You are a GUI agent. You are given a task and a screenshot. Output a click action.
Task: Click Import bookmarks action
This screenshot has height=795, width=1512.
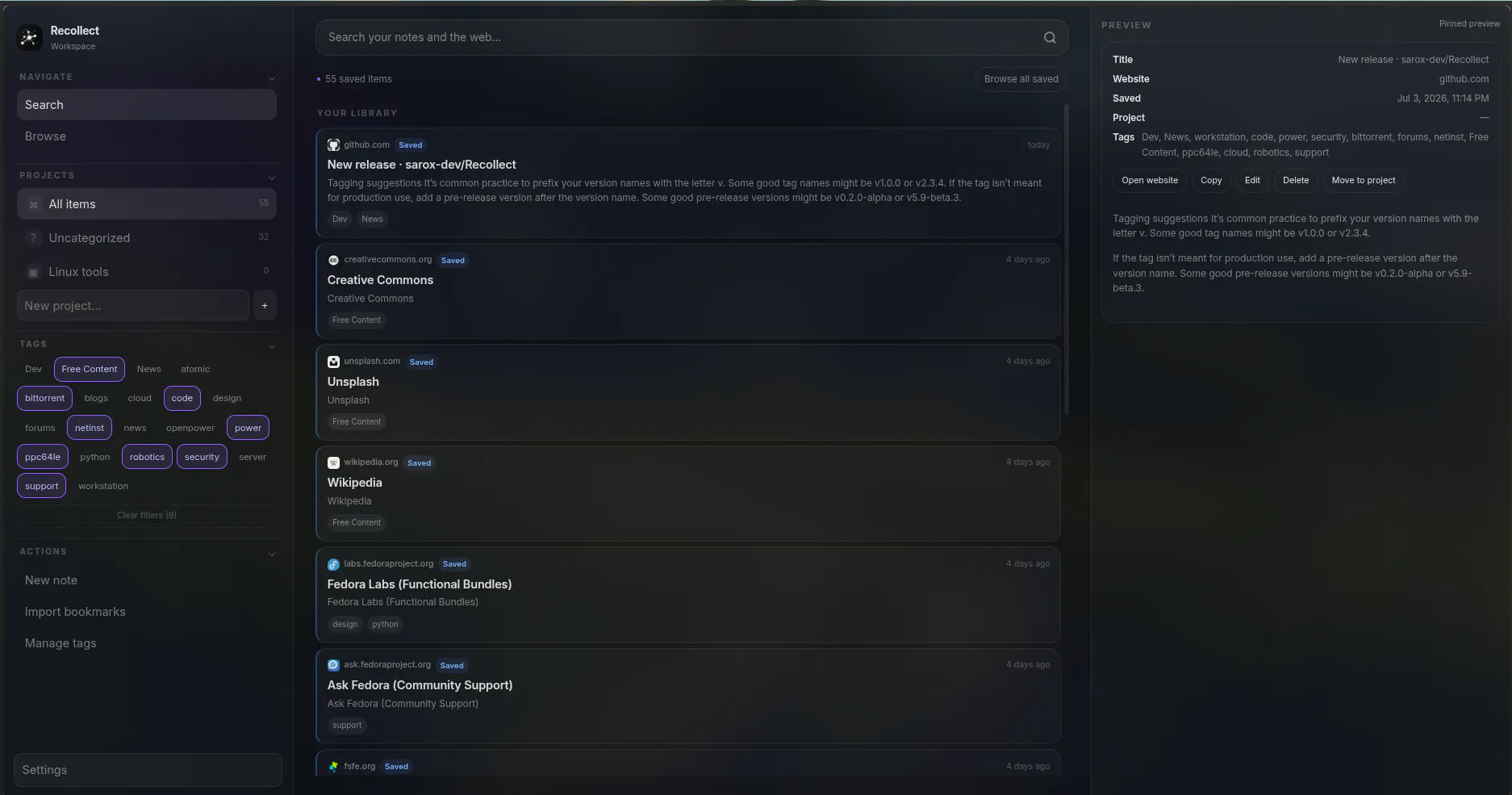click(x=147, y=612)
